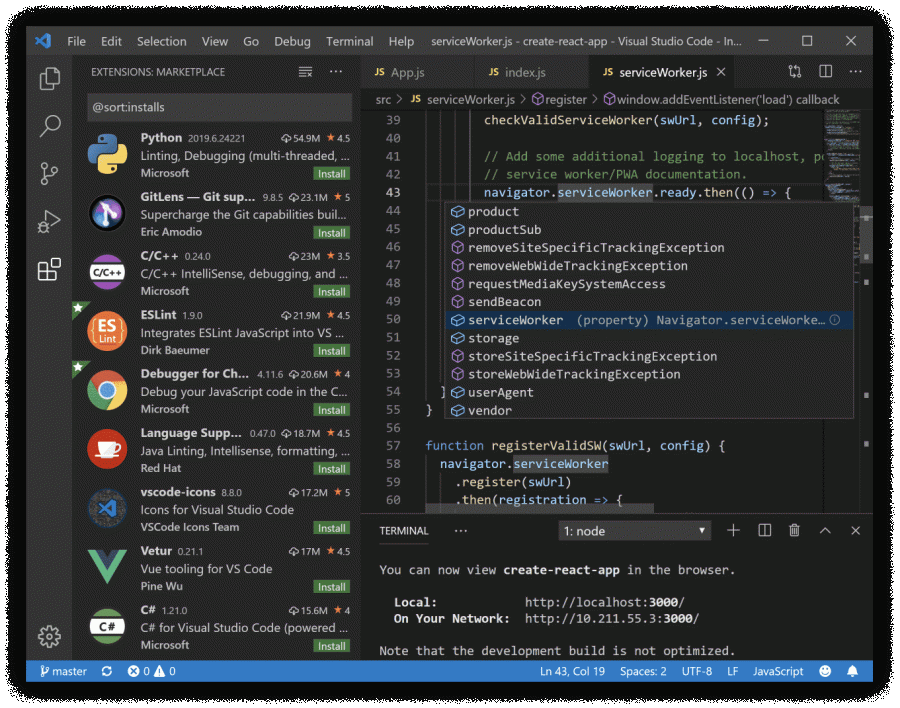Expand serviceWorker.js breadcrumb segment
The height and width of the screenshot is (708, 900).
click(x=463, y=99)
